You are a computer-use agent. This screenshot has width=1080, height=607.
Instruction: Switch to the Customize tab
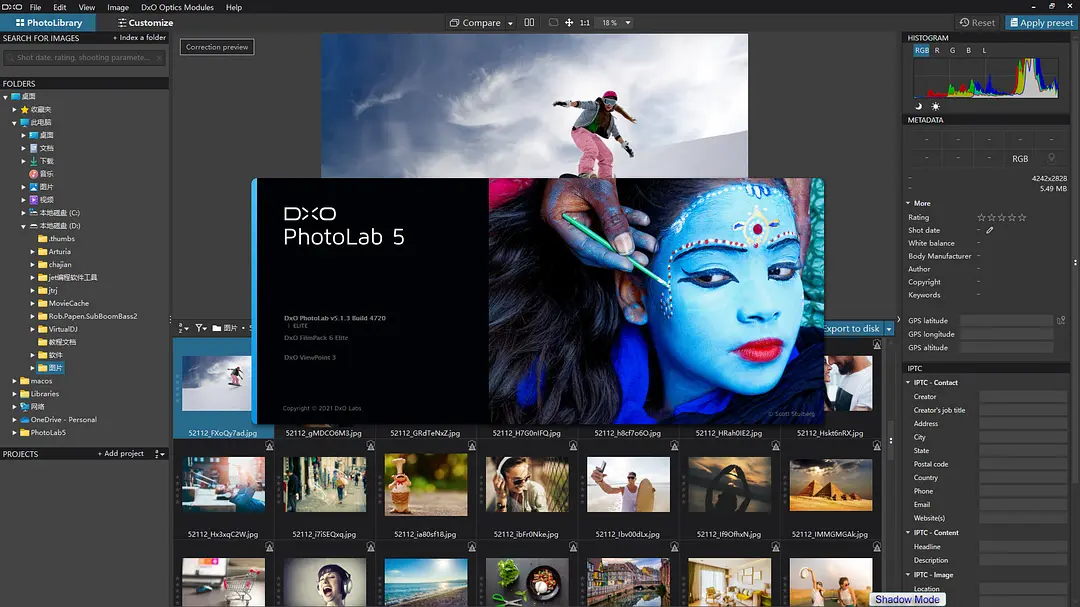(145, 23)
